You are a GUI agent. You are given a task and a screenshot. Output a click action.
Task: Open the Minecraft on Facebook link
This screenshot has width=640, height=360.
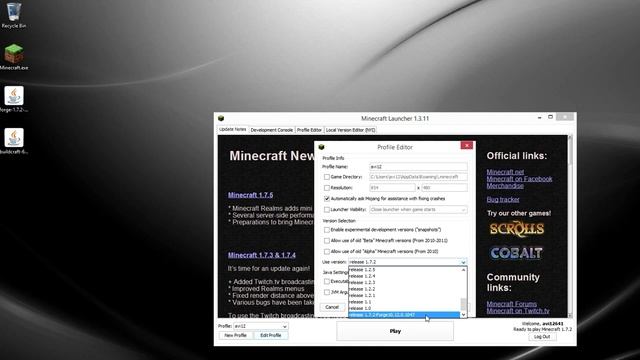[x=519, y=179]
